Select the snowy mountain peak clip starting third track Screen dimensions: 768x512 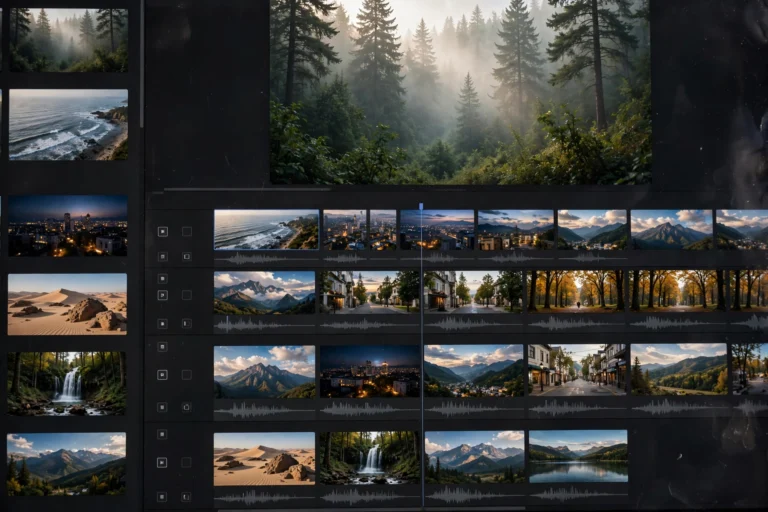click(264, 372)
